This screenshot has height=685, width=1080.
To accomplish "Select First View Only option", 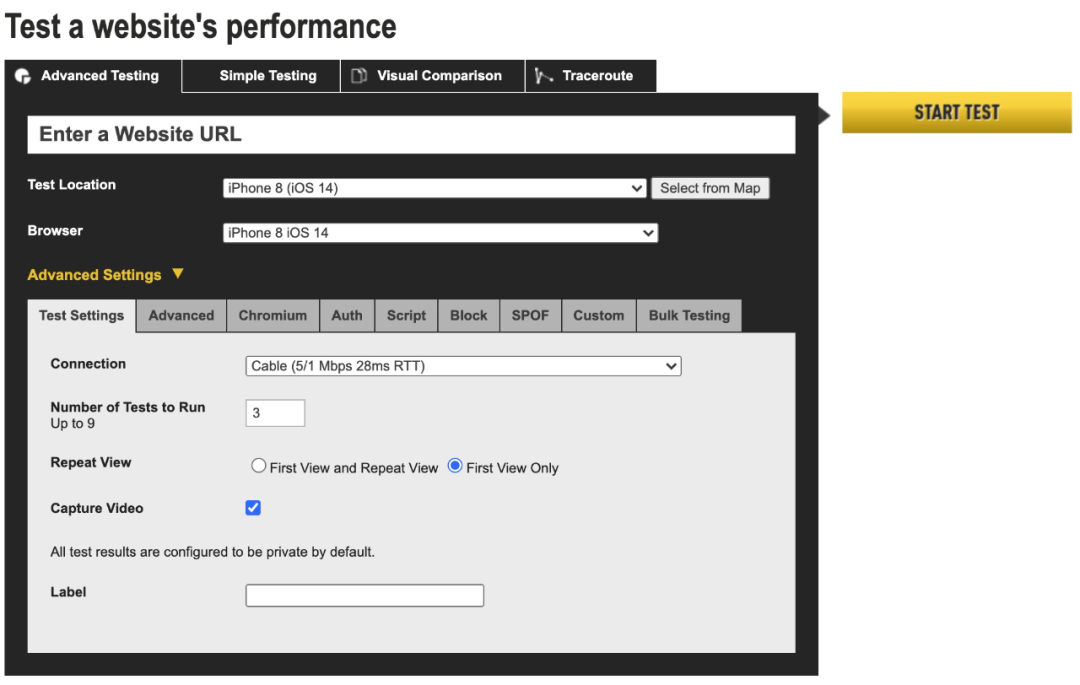I will (455, 467).
